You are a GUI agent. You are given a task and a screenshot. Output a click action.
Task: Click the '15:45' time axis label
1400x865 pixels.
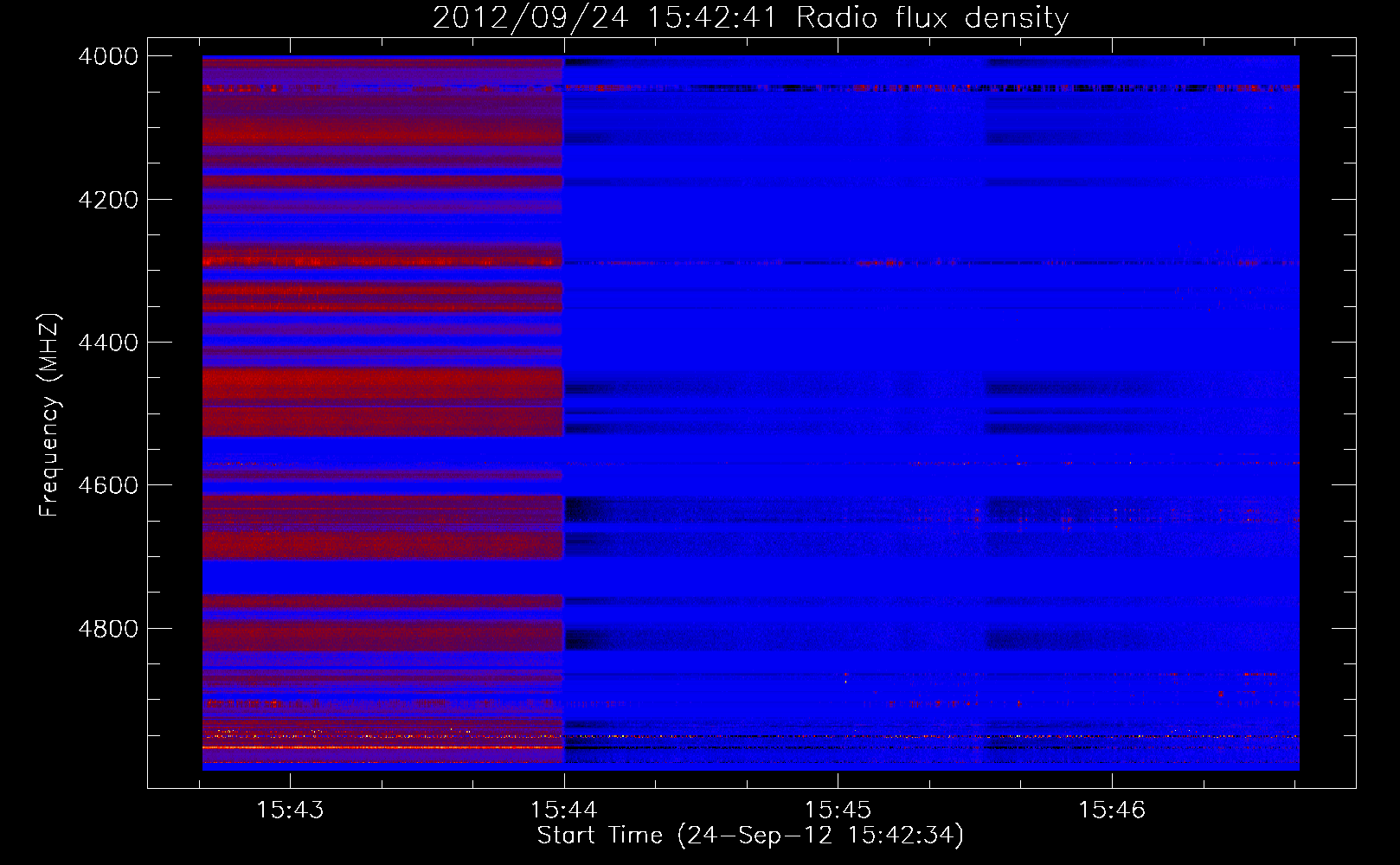pos(838,810)
